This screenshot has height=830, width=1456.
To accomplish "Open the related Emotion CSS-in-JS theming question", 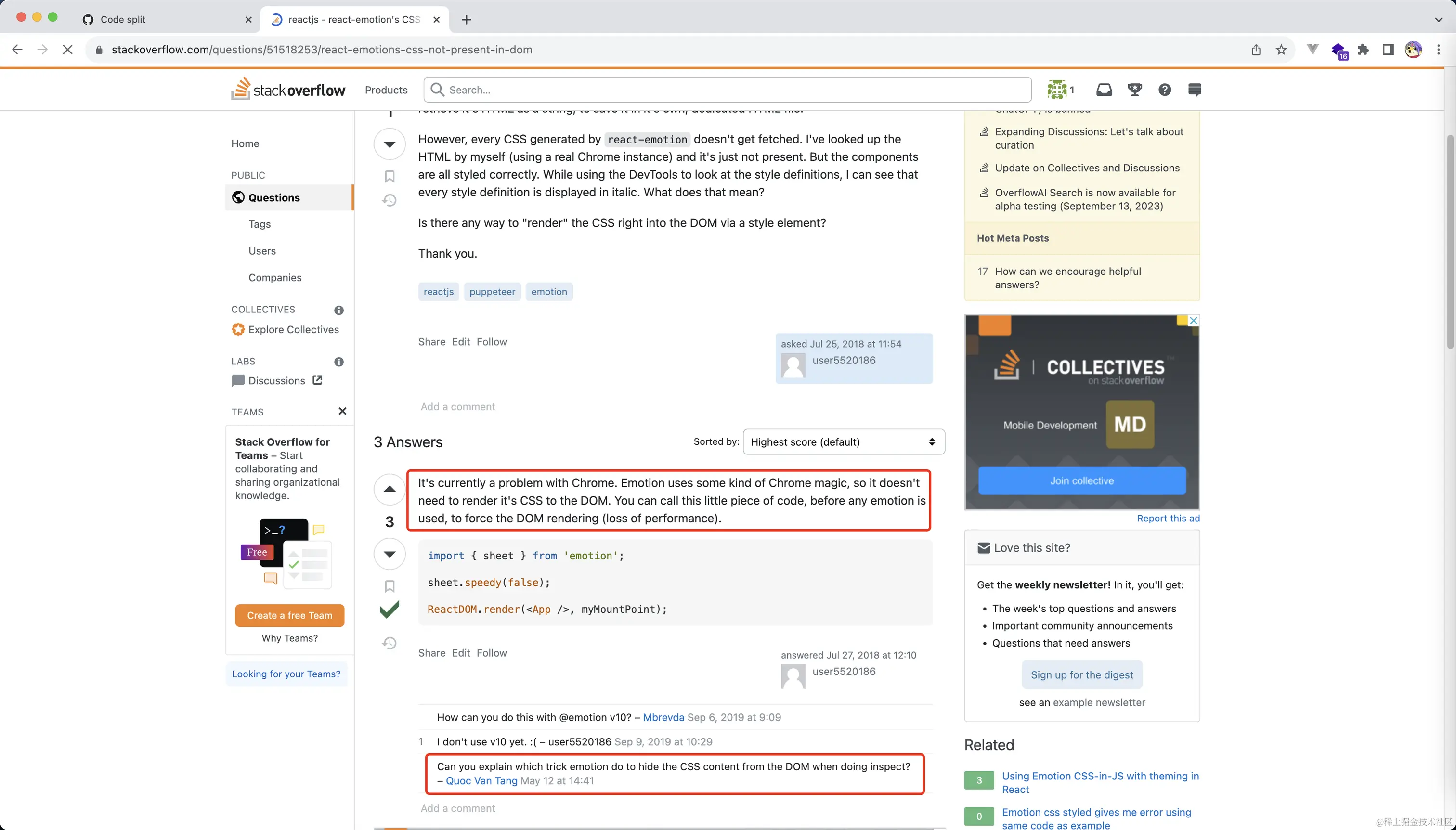I will (x=1100, y=781).
